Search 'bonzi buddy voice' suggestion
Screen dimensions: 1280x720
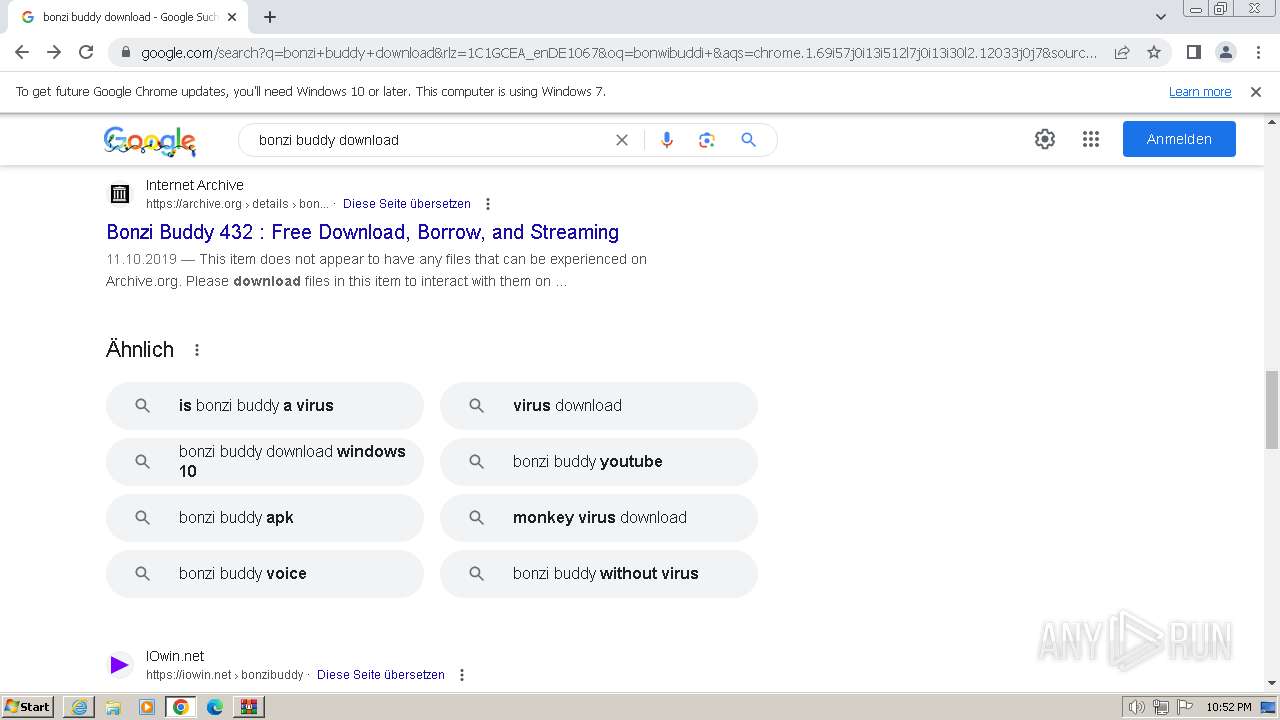(265, 574)
